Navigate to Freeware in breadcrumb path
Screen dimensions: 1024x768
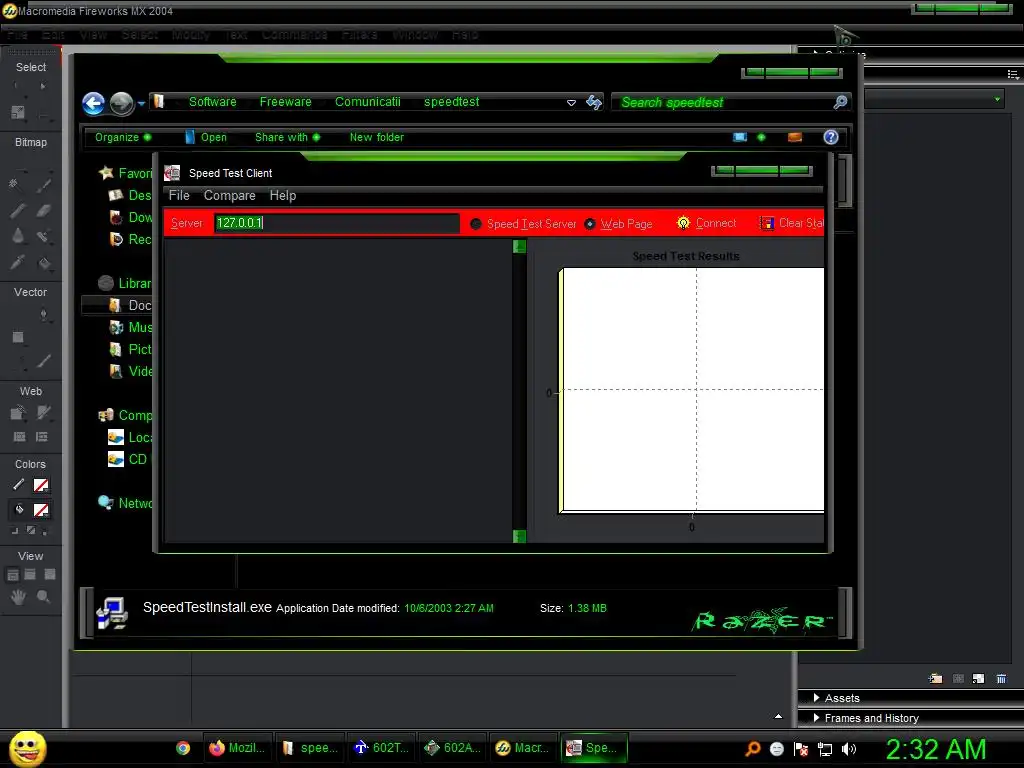click(285, 102)
